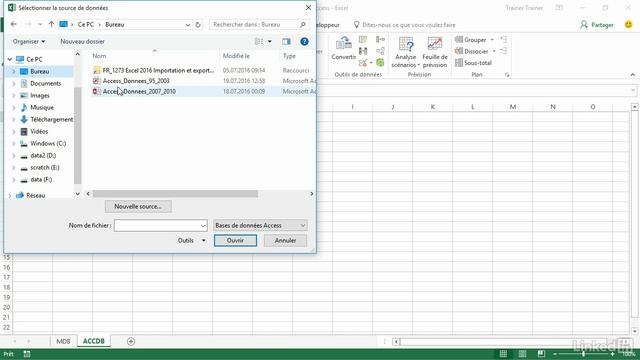Expand the Documents tree node
The image size is (640, 360).
coord(13,84)
